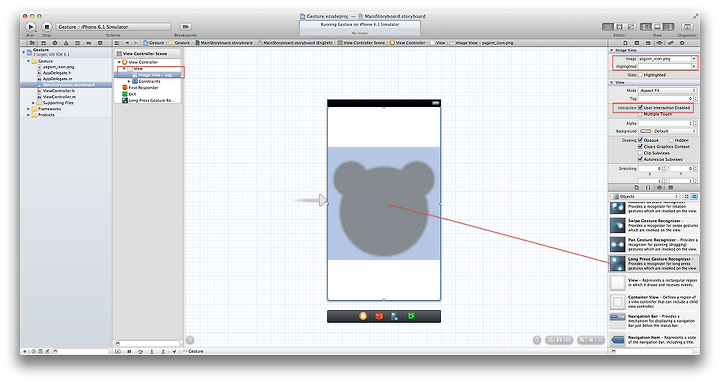Screen dimensions: 720x383
Task: Open Background color swatch
Action: (645, 131)
